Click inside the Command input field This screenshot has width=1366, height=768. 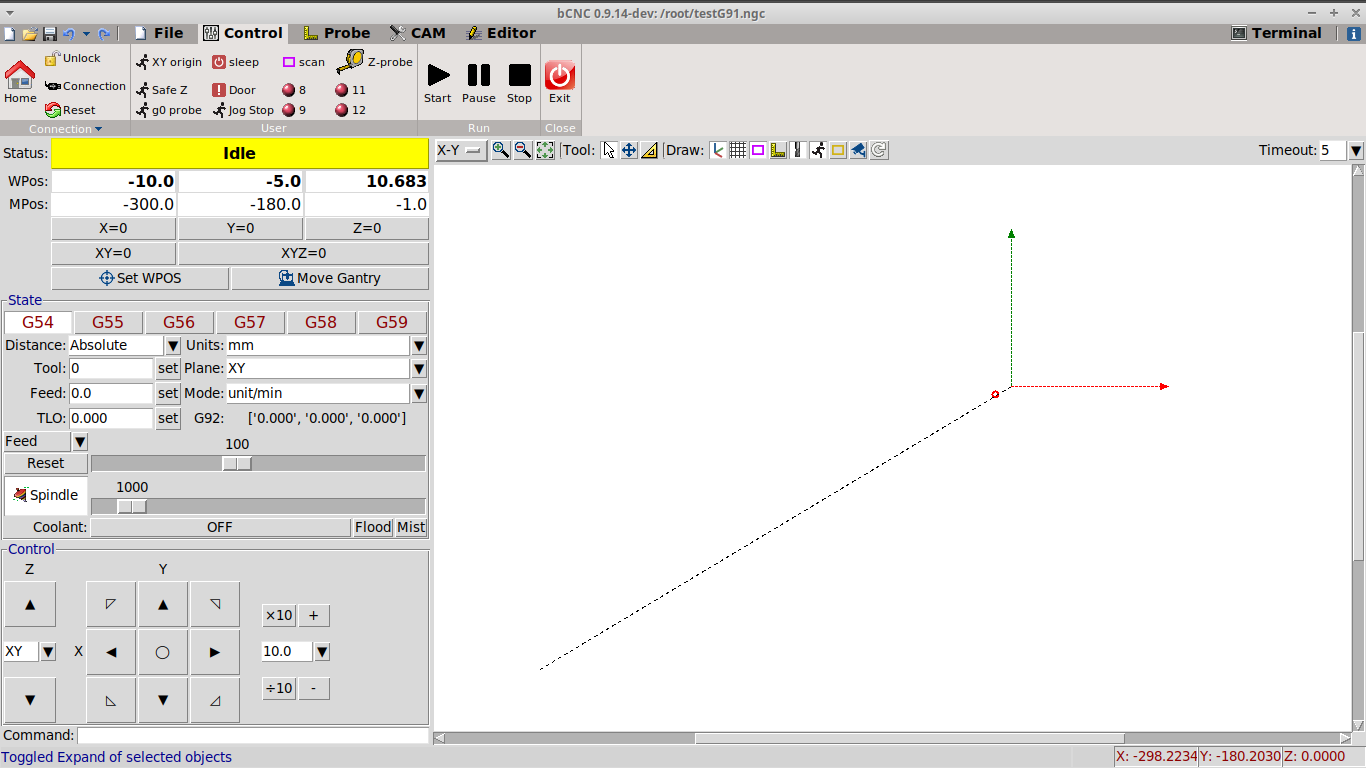250,735
